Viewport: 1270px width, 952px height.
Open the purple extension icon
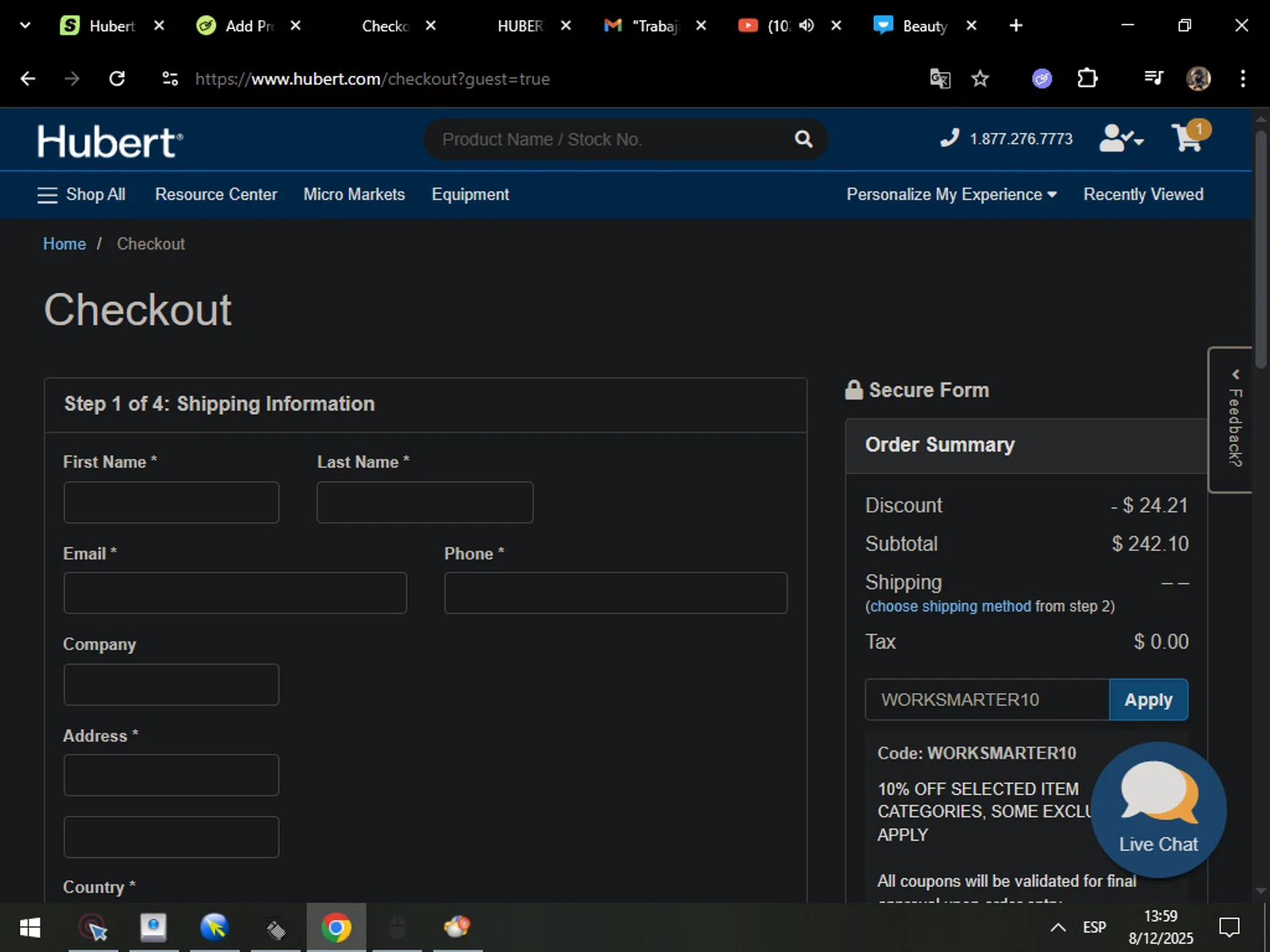coord(1042,79)
